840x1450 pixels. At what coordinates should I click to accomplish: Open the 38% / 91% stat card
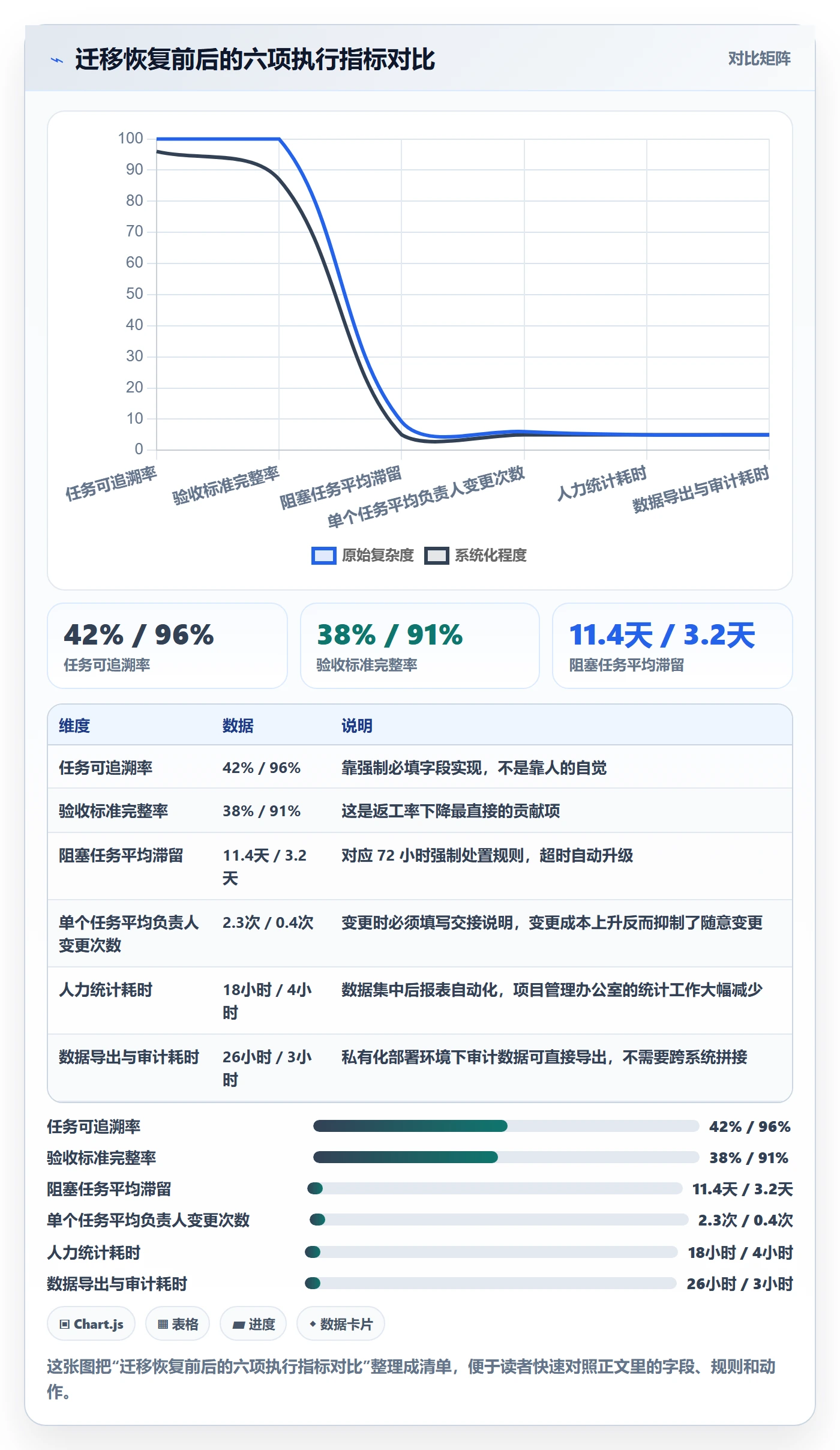click(420, 646)
